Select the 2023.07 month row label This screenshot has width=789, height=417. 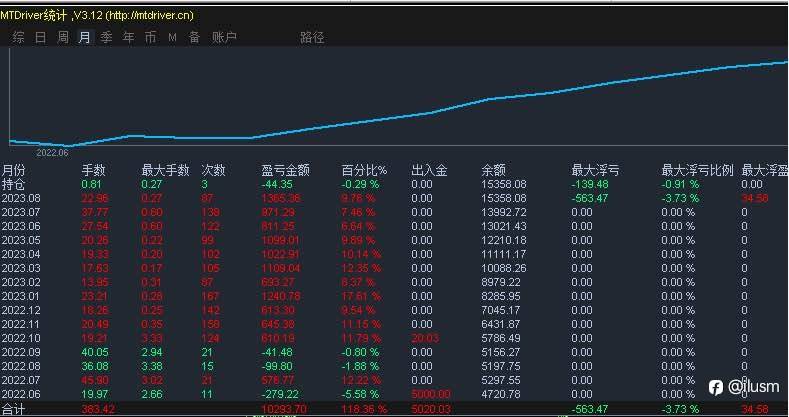21,212
